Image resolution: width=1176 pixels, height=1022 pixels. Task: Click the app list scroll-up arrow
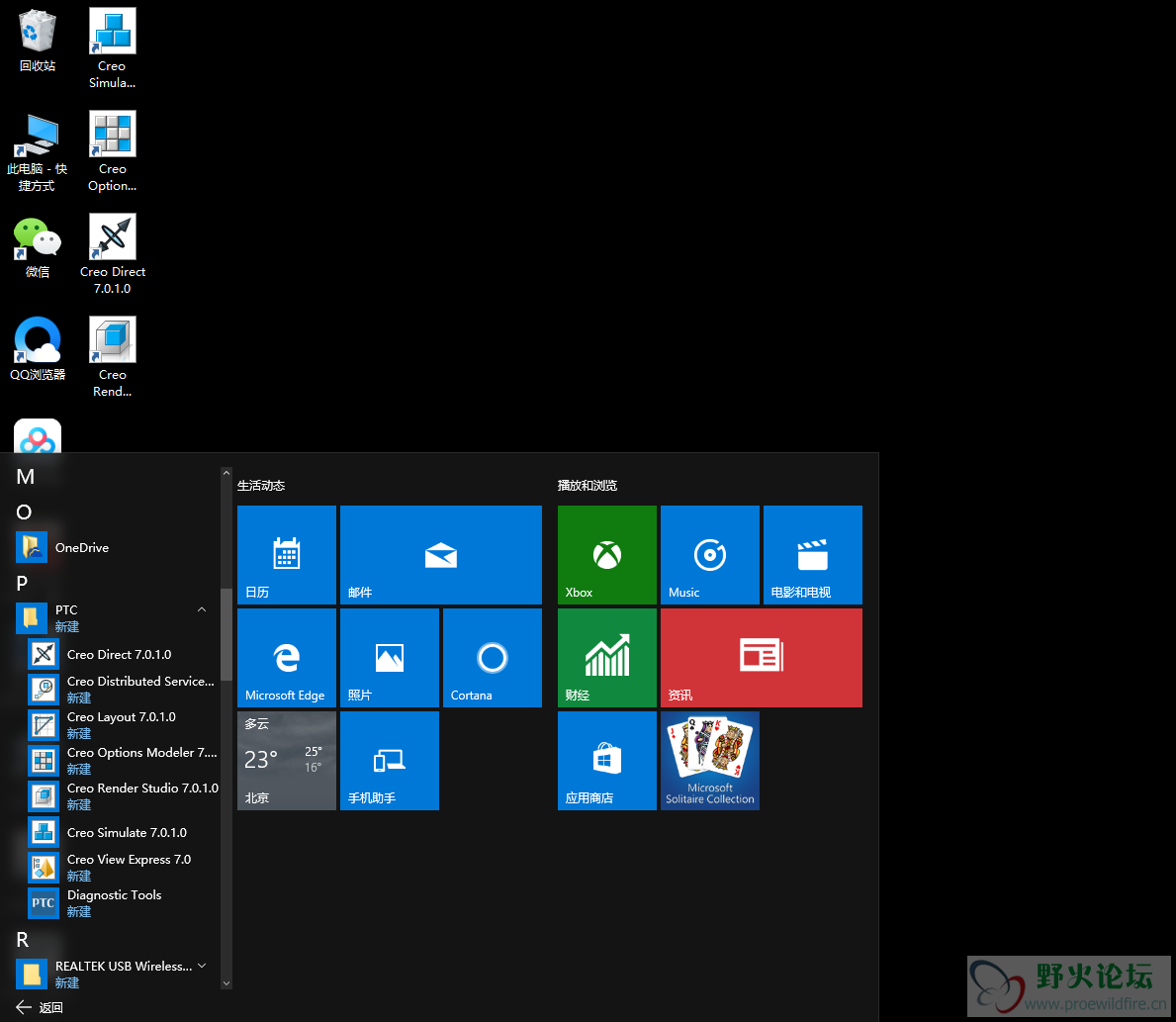(x=226, y=474)
